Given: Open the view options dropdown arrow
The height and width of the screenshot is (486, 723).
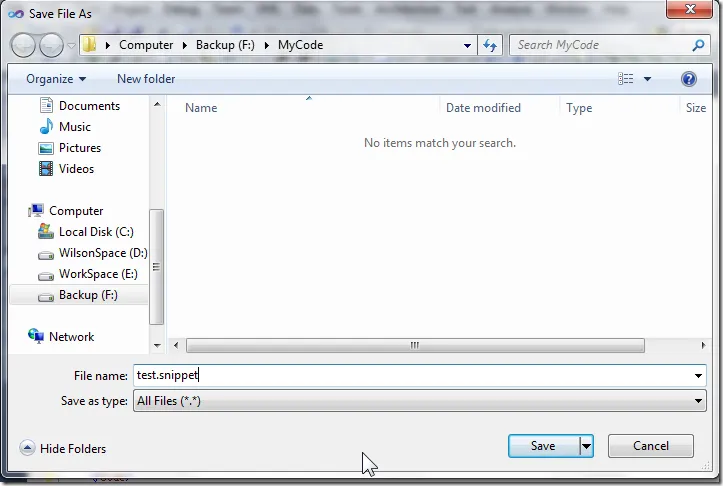Looking at the screenshot, I should pos(647,79).
